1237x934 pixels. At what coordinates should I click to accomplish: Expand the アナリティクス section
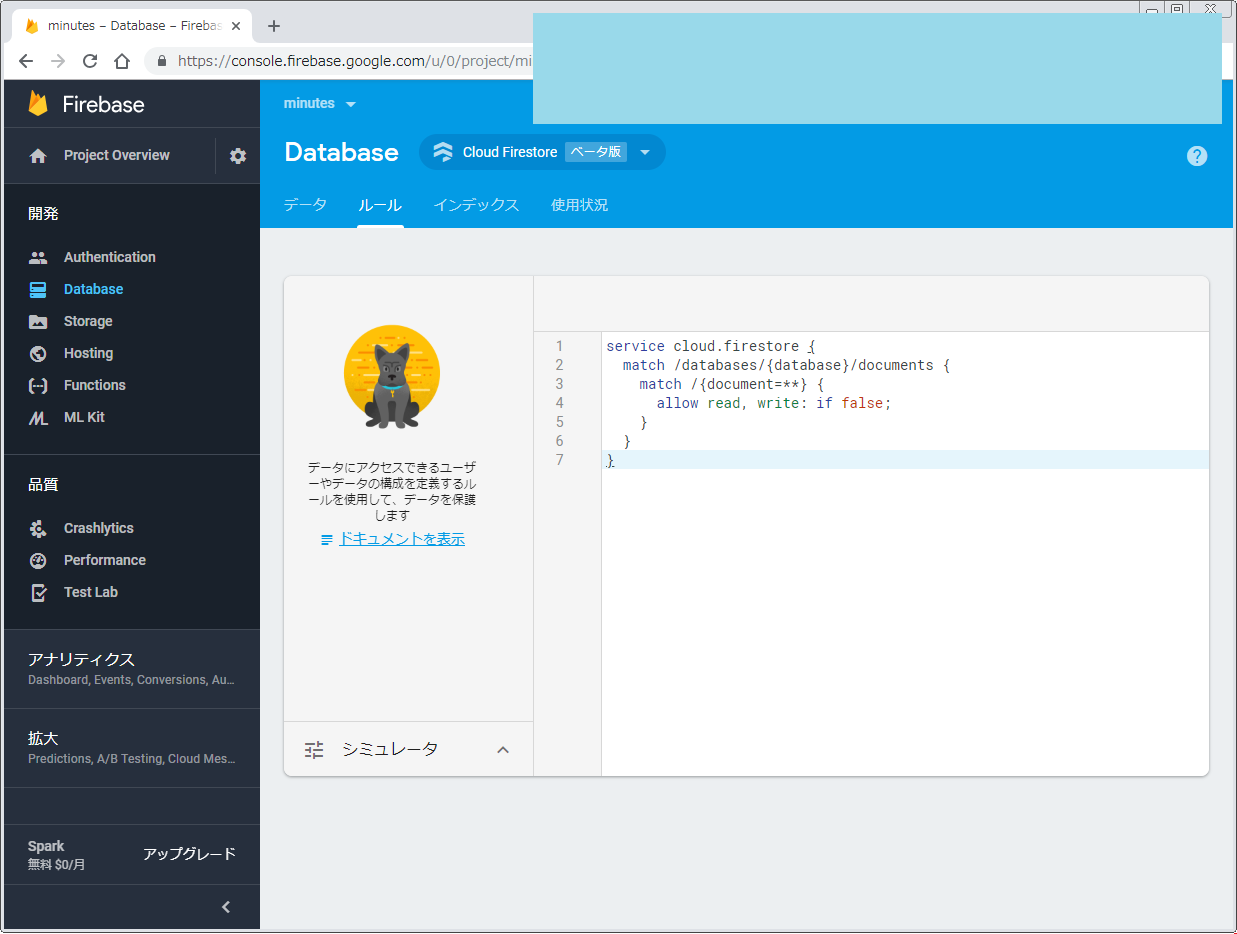pyautogui.click(x=132, y=669)
